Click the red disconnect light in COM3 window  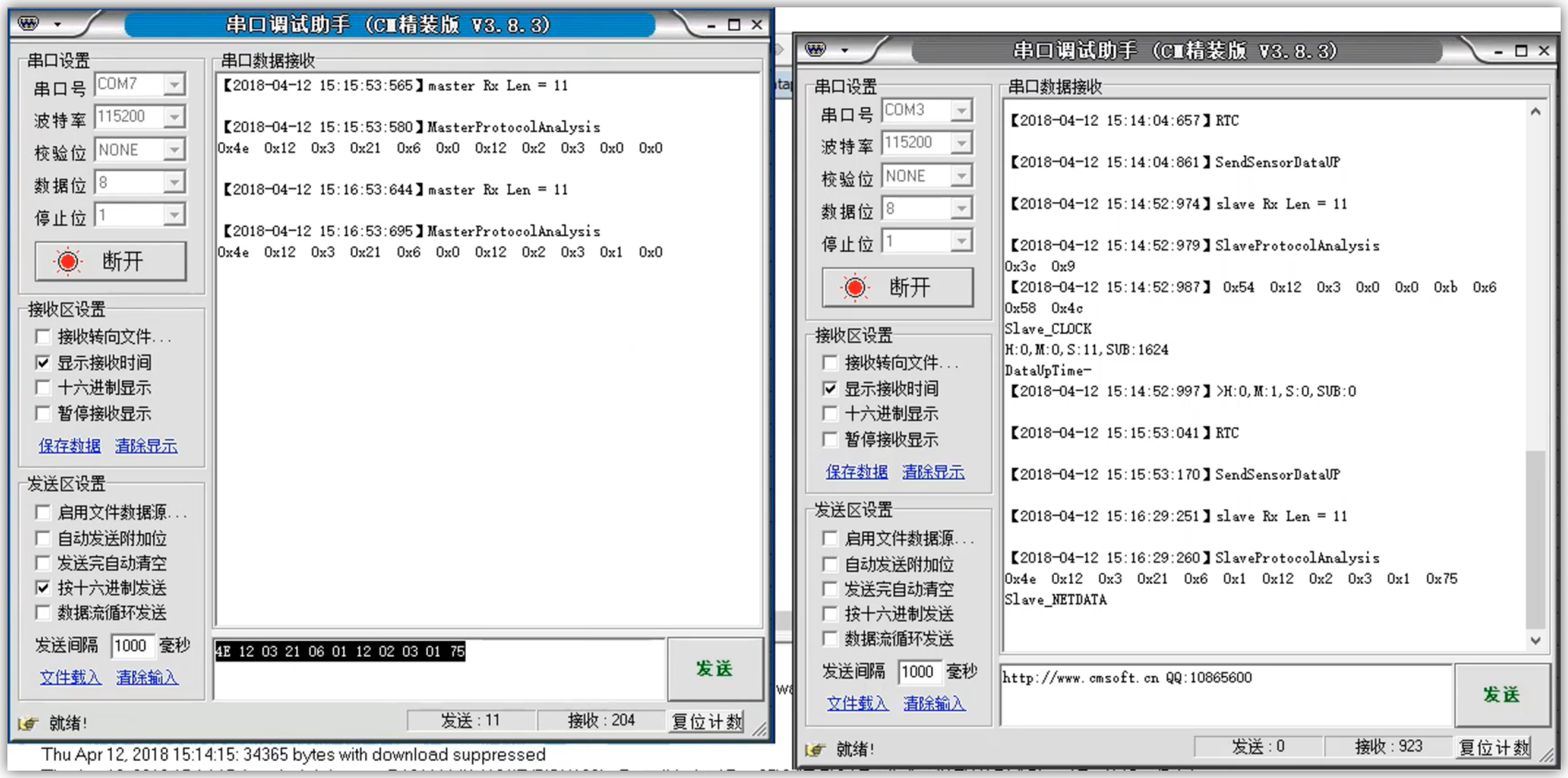pos(855,287)
